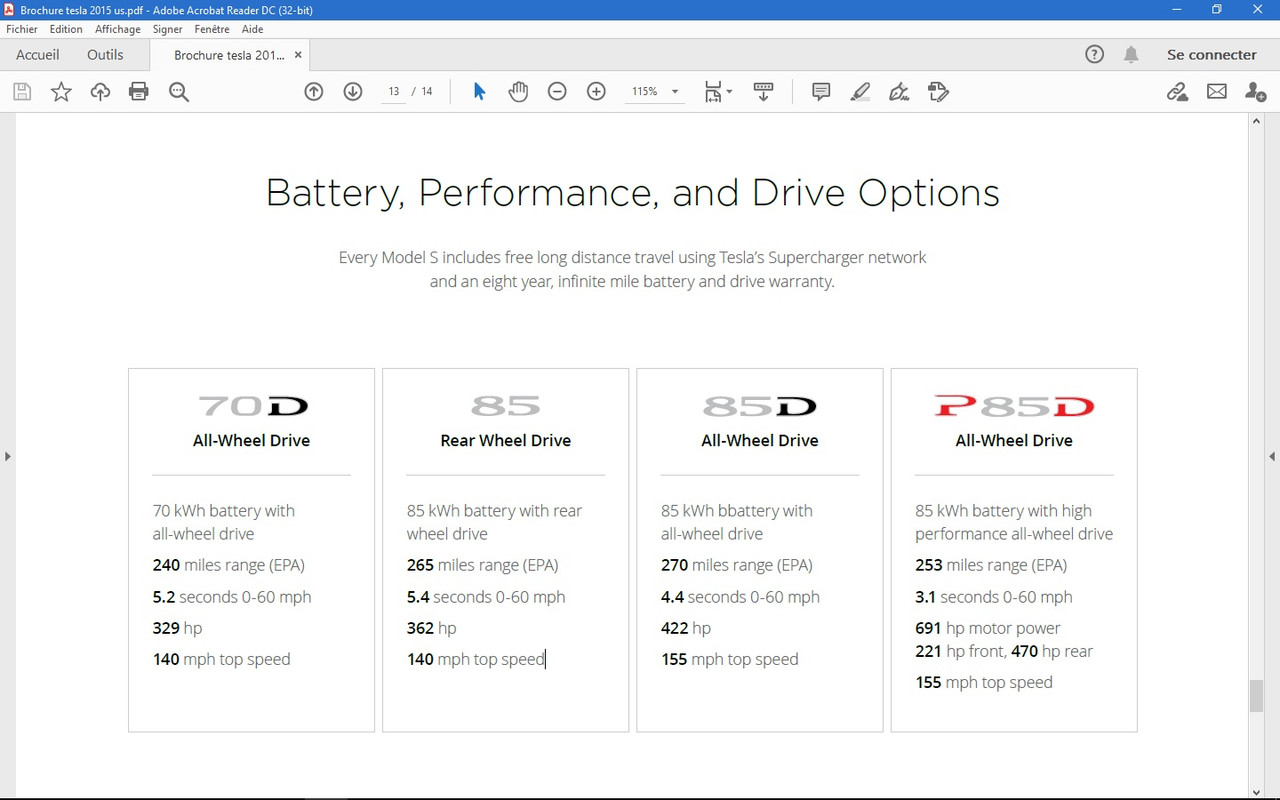Expand the right tools pane

coord(1272,457)
